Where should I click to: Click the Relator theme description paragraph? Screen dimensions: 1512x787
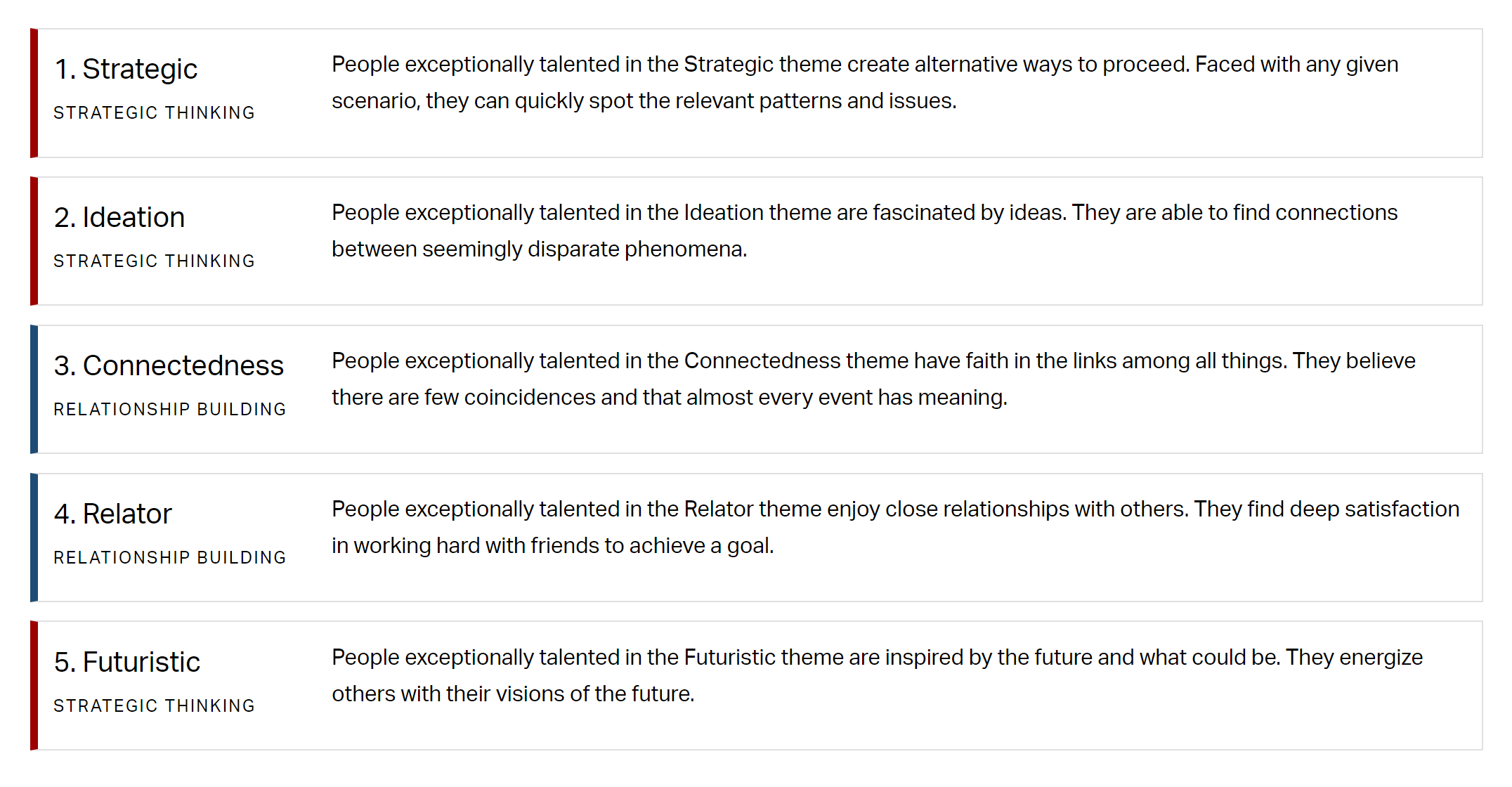tap(895, 528)
